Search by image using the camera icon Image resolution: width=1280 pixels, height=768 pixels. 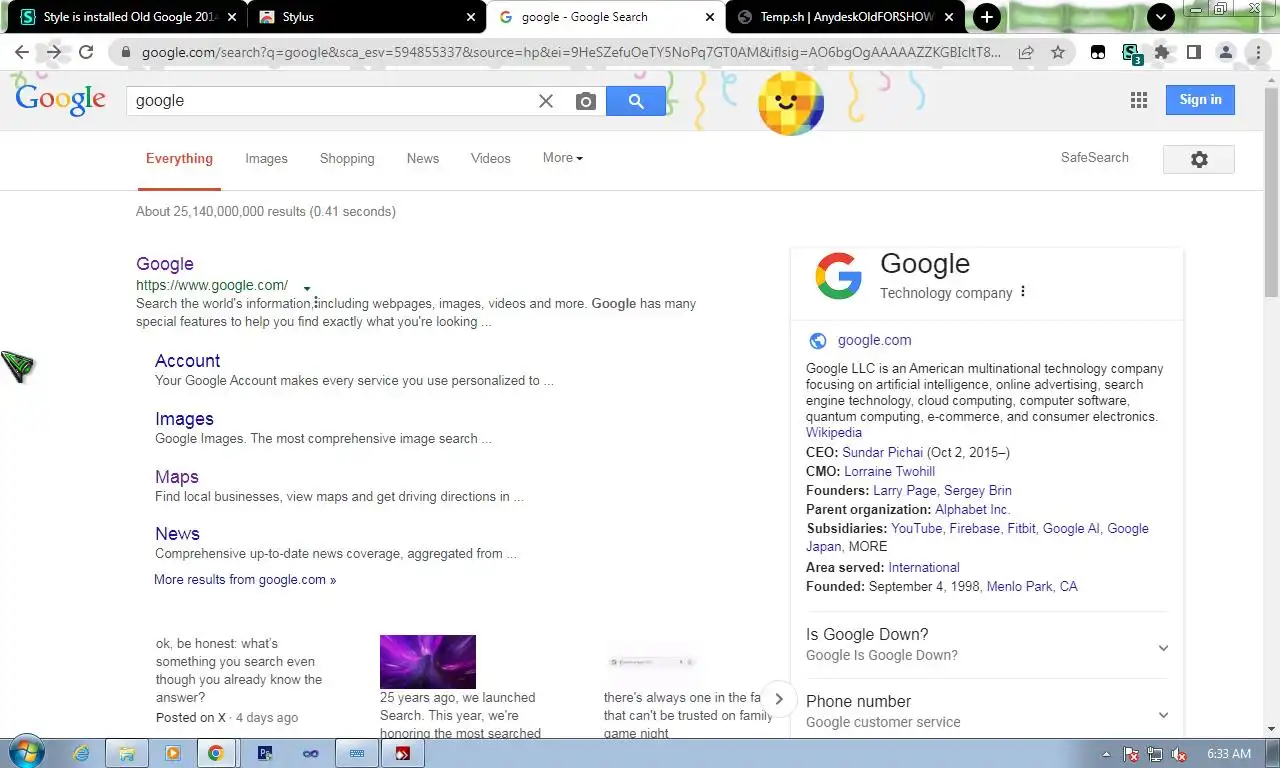(x=586, y=101)
